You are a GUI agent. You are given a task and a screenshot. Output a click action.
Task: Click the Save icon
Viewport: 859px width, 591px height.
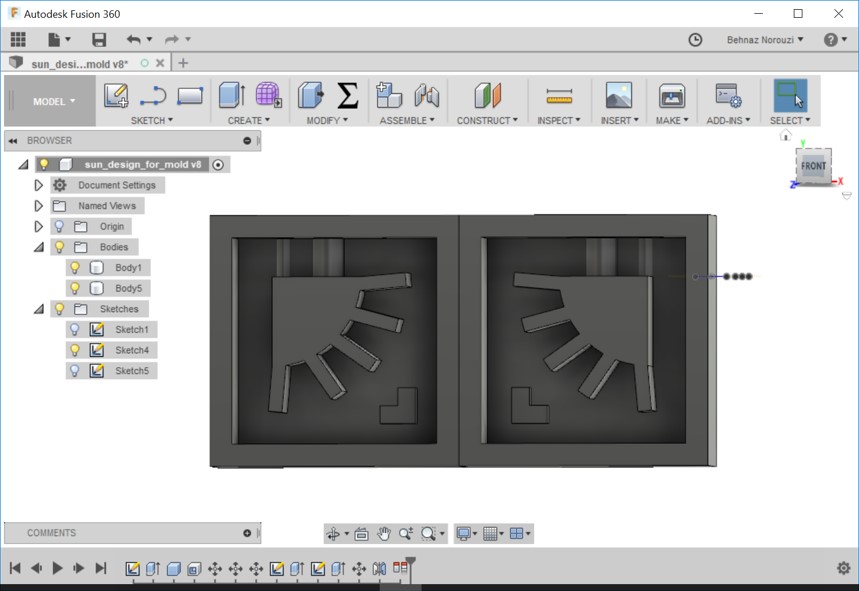click(x=99, y=39)
